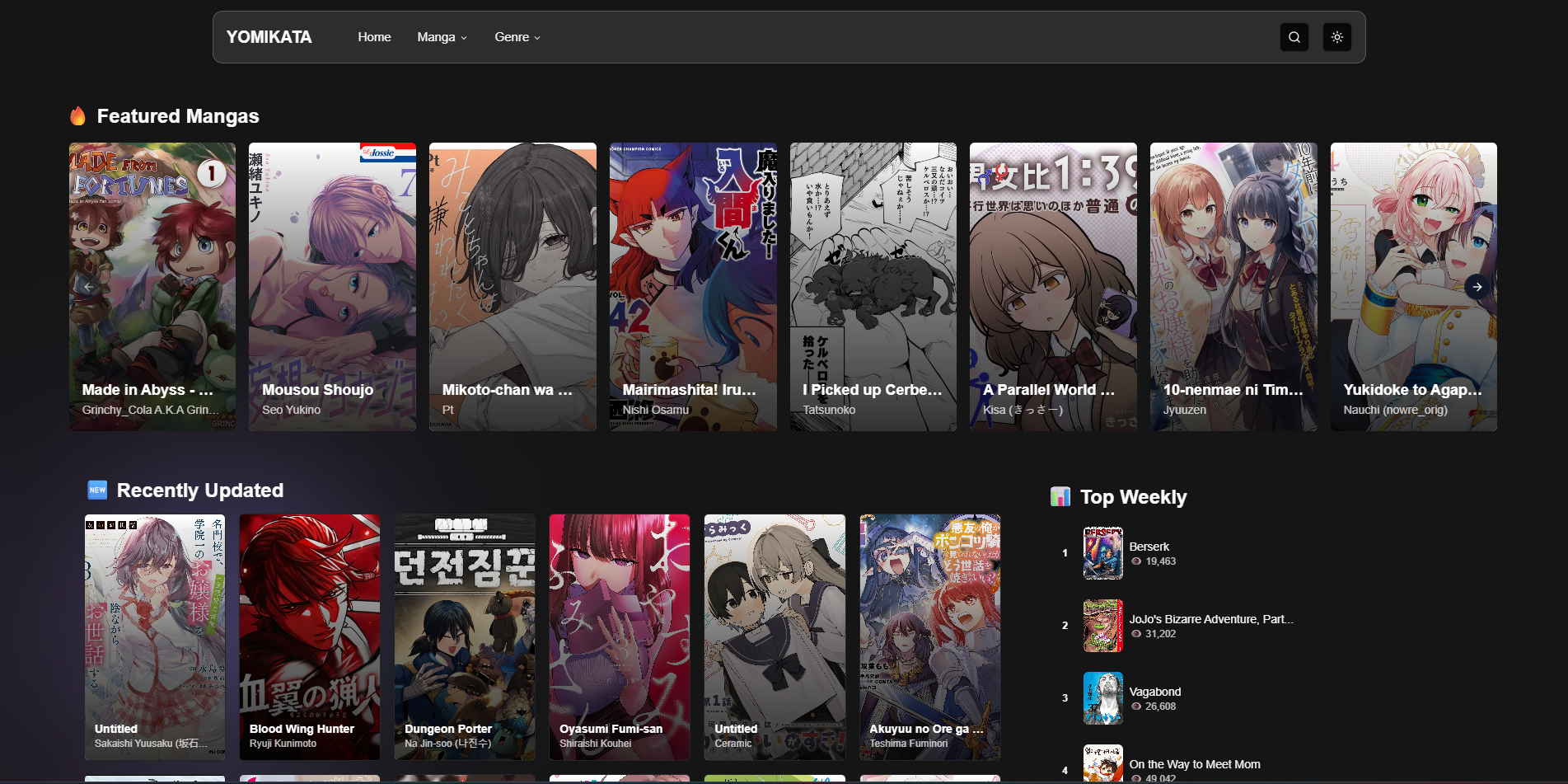Open Berserk cover icon in Top Weekly
The width and height of the screenshot is (1568, 784).
1102,553
